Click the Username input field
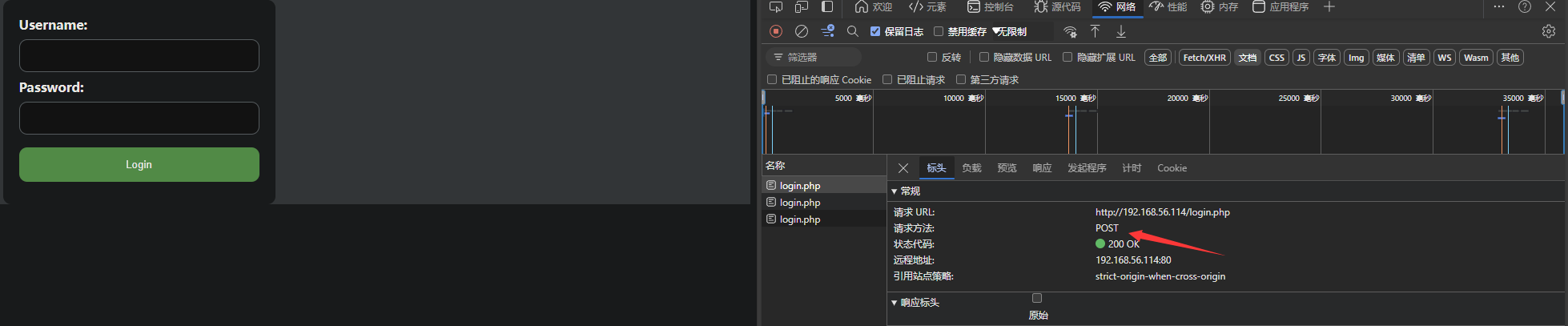 tap(139, 56)
